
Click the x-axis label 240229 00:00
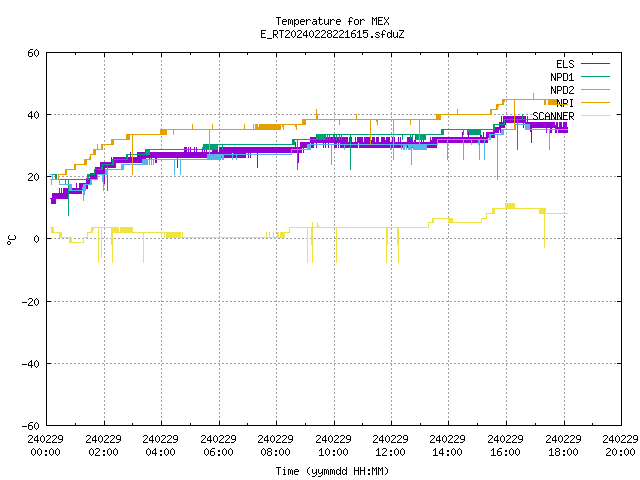[x=46, y=446]
